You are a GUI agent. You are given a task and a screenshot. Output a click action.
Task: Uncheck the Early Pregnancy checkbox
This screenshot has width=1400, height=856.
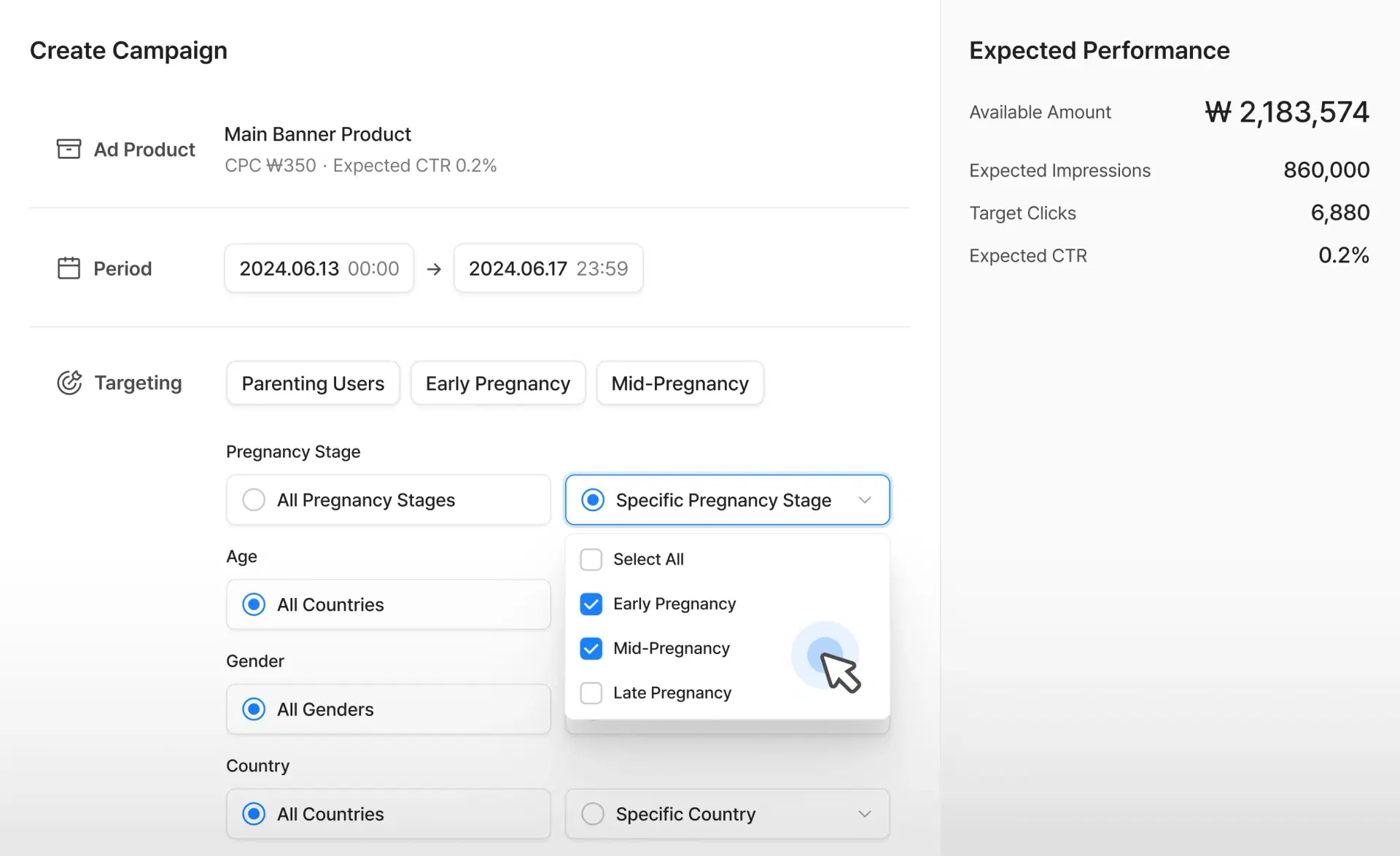tap(591, 604)
